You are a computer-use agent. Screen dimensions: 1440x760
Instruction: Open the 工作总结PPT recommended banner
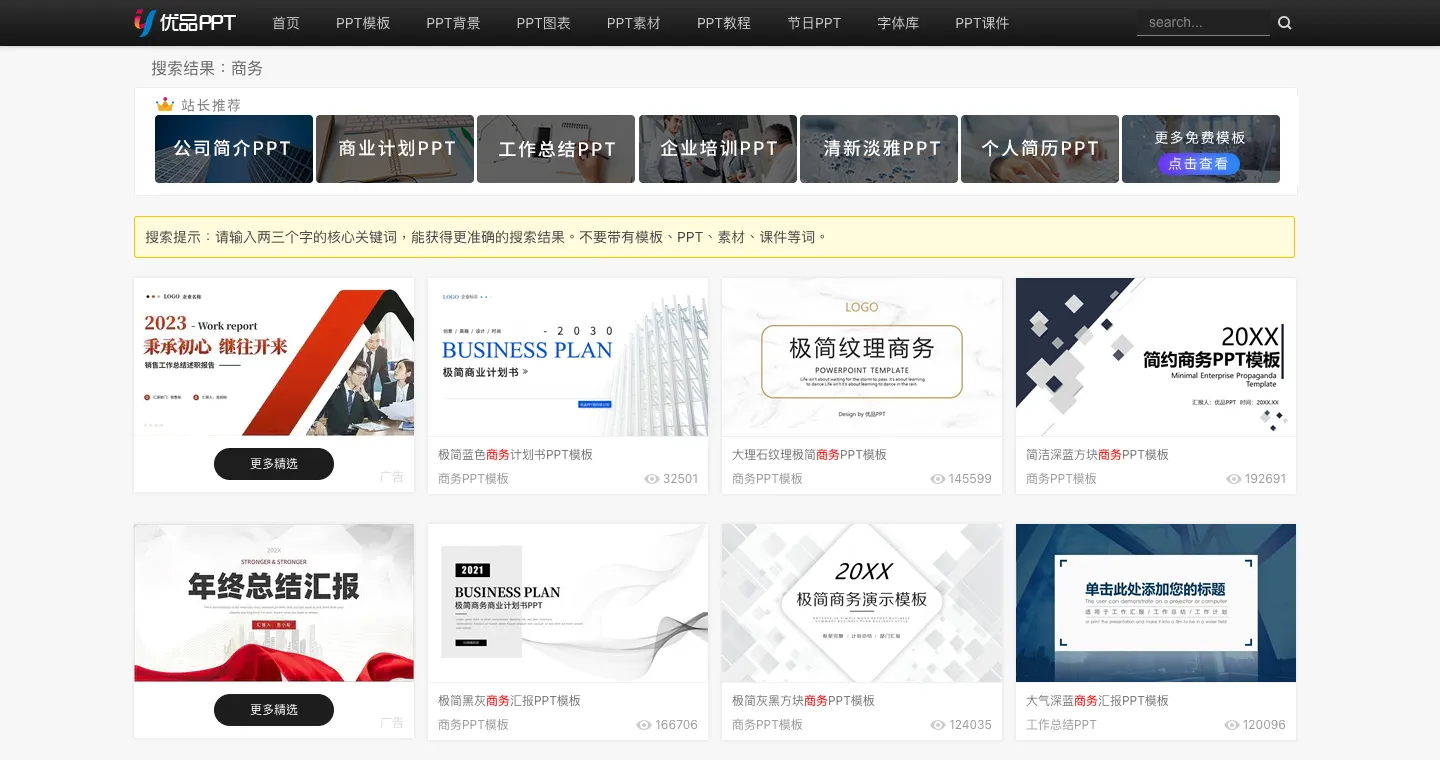click(x=556, y=149)
